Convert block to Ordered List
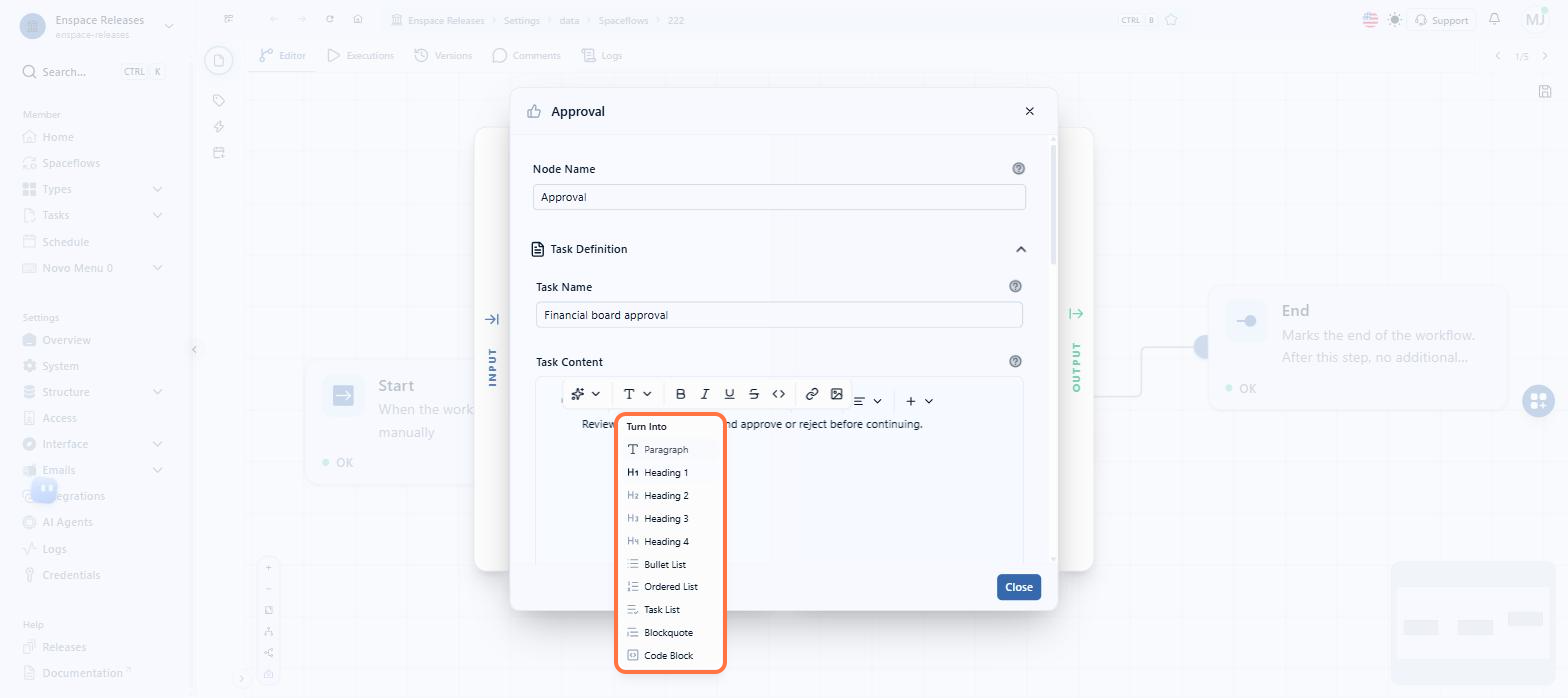Image resolution: width=1568 pixels, height=698 pixels. tap(669, 587)
